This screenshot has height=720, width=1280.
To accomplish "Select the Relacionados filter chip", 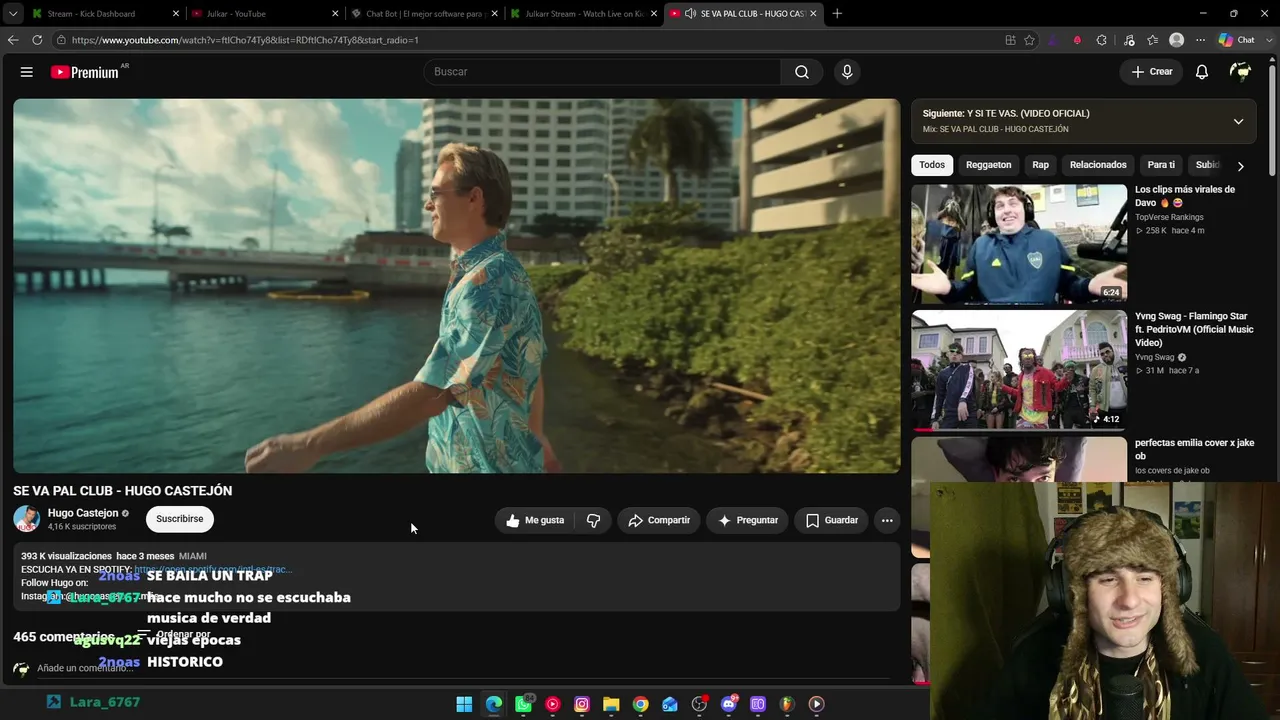I will click(x=1098, y=165).
